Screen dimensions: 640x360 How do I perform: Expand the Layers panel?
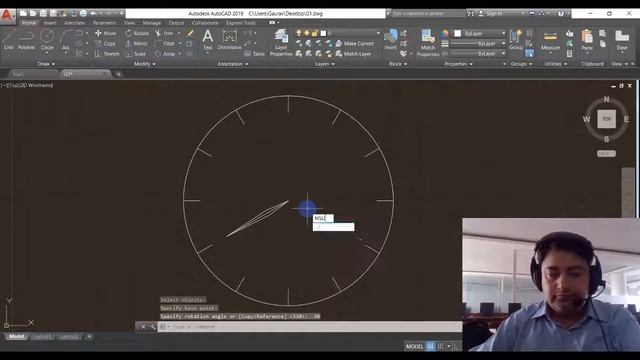click(x=324, y=64)
